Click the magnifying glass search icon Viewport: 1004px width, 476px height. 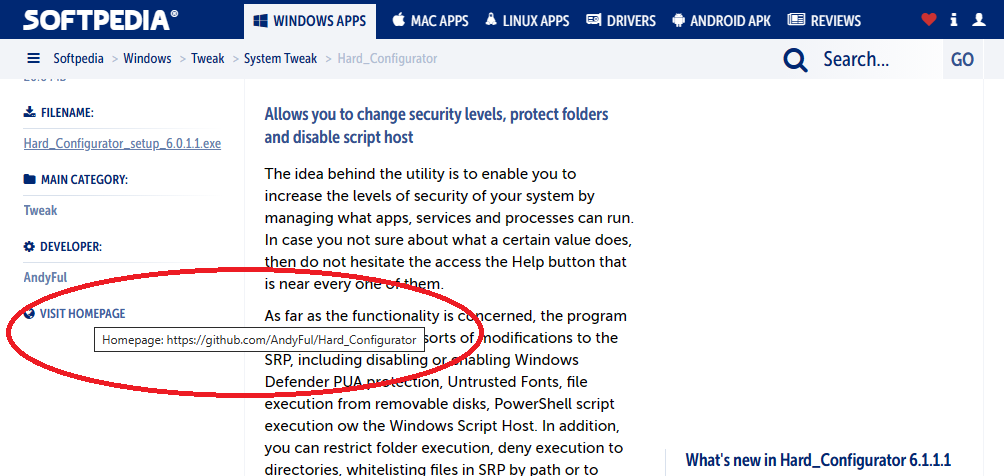click(796, 60)
